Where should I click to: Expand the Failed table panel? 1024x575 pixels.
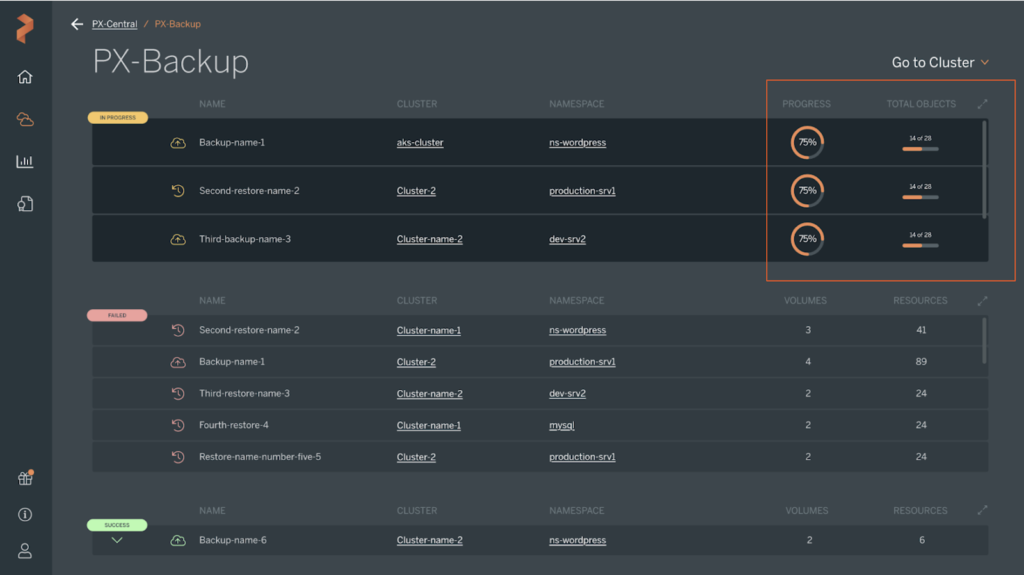(982, 300)
